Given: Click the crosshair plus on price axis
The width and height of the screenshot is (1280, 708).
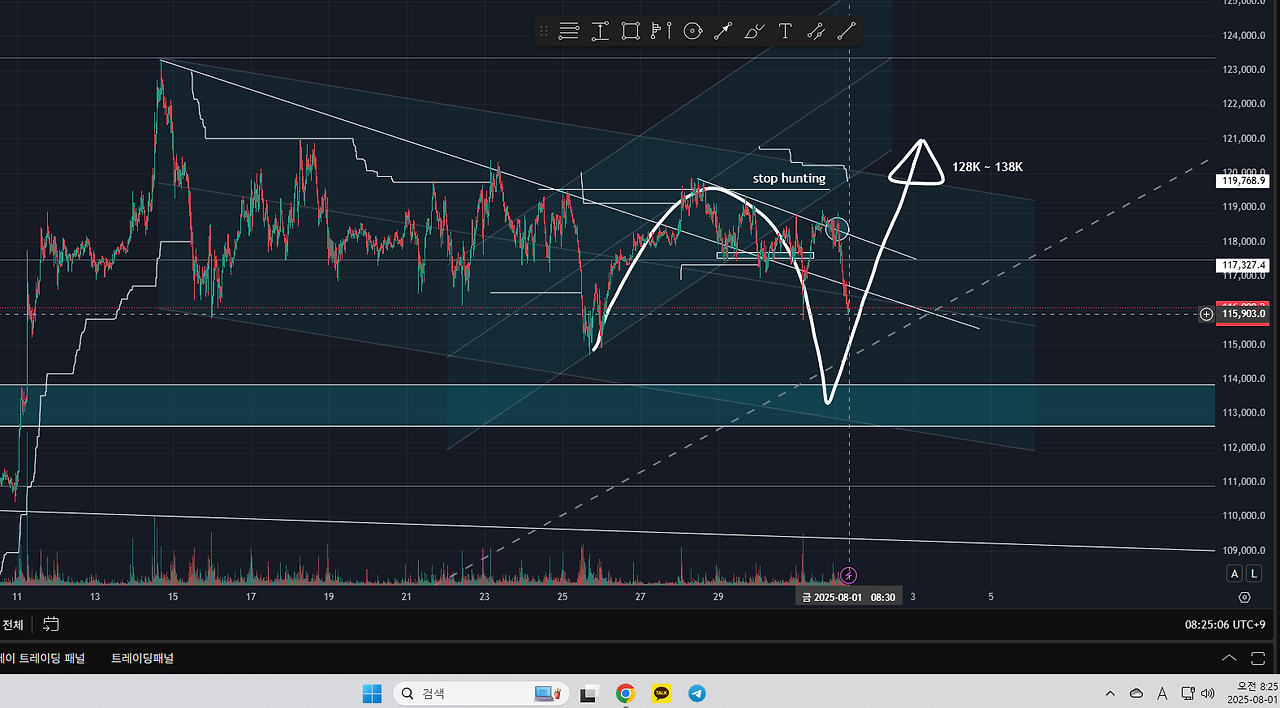Looking at the screenshot, I should coord(1206,314).
